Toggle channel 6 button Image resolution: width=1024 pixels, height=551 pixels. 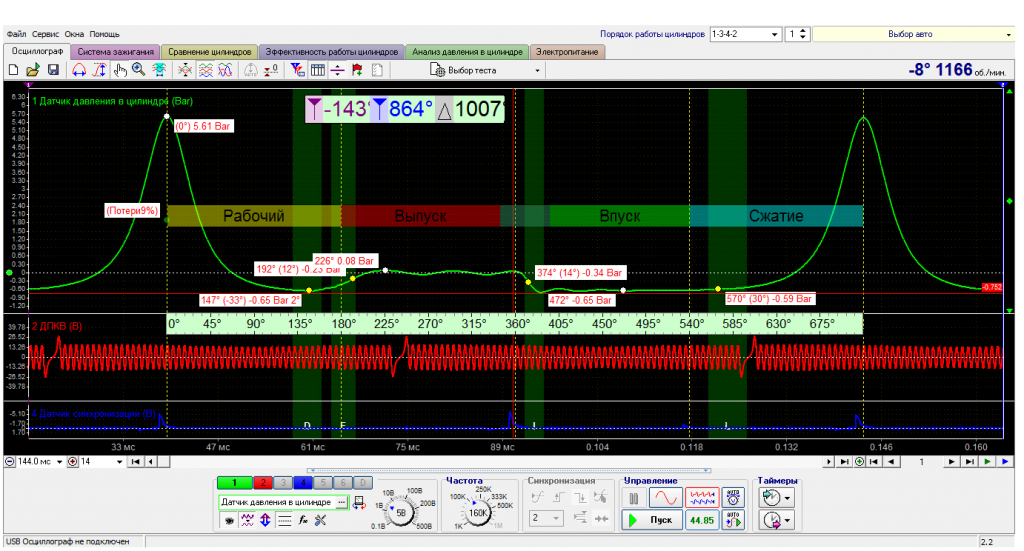pos(343,483)
